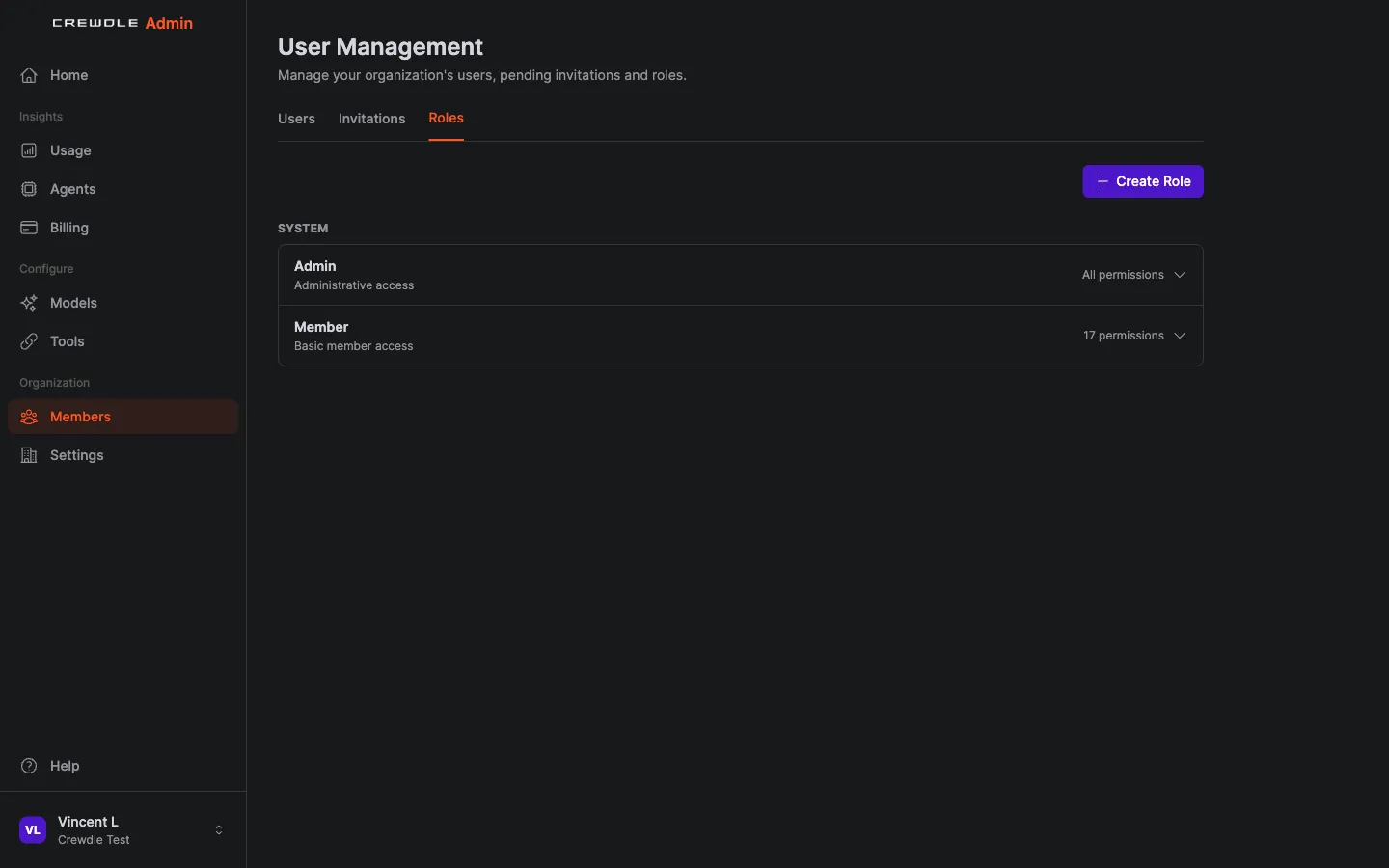Viewport: 1389px width, 868px height.
Task: Expand the Admin role chevron
Action: pos(1180,275)
